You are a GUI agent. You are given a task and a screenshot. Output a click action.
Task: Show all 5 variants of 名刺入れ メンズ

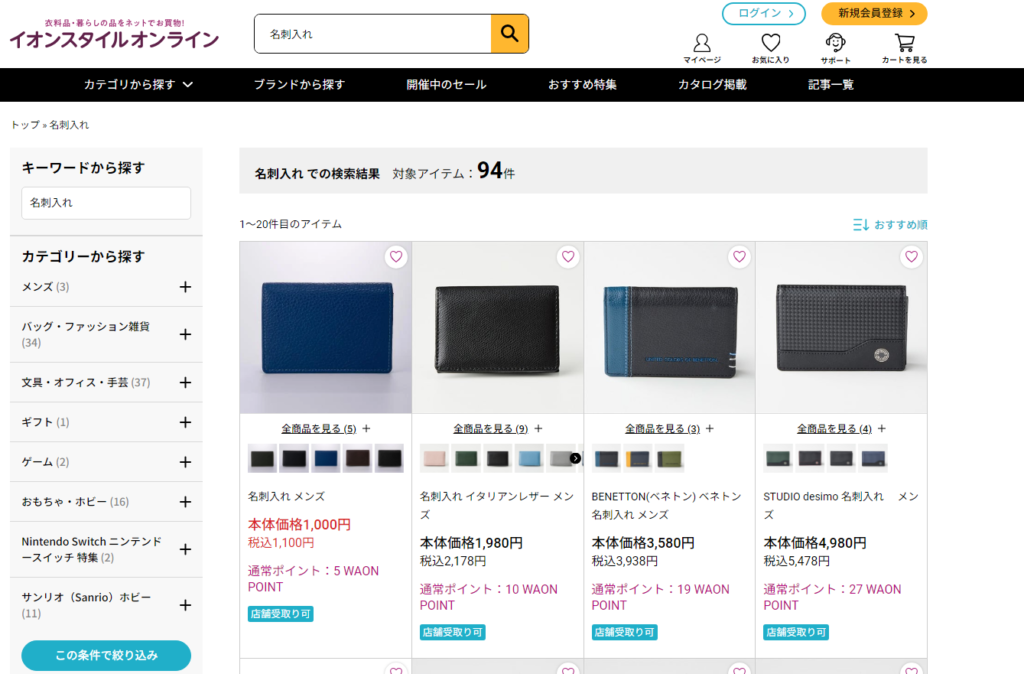[x=319, y=428]
